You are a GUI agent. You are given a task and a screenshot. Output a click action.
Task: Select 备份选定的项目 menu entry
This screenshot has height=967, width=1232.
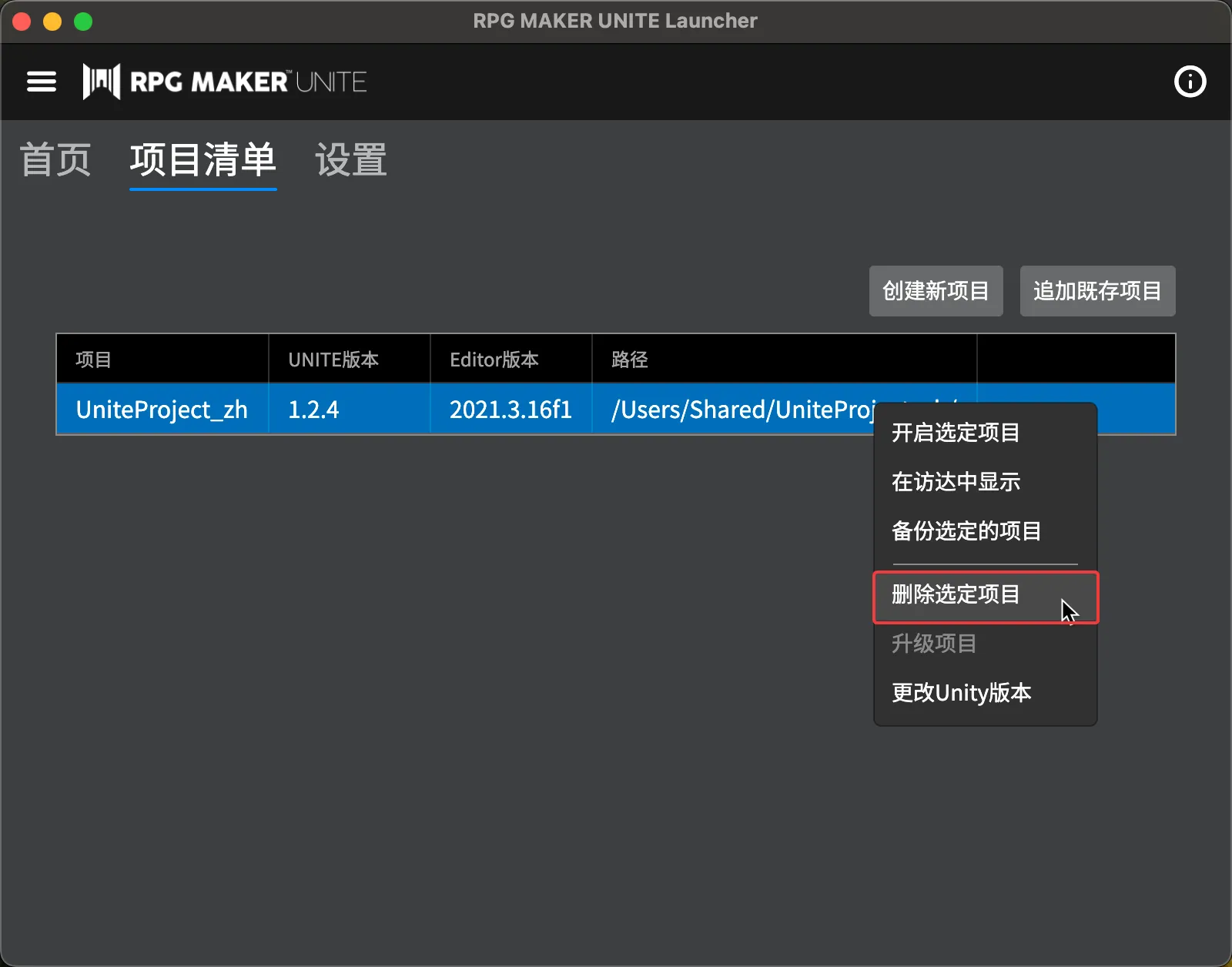(x=986, y=531)
